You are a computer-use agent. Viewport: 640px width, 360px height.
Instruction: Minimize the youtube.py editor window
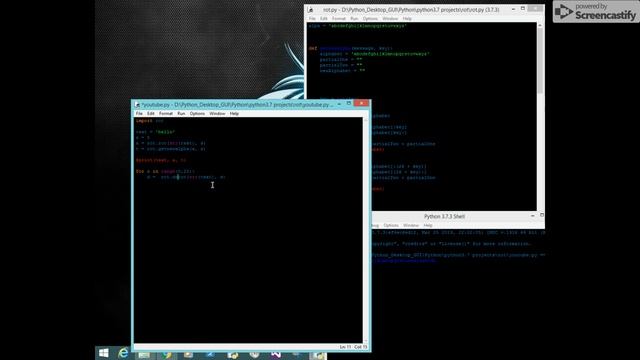339,104
